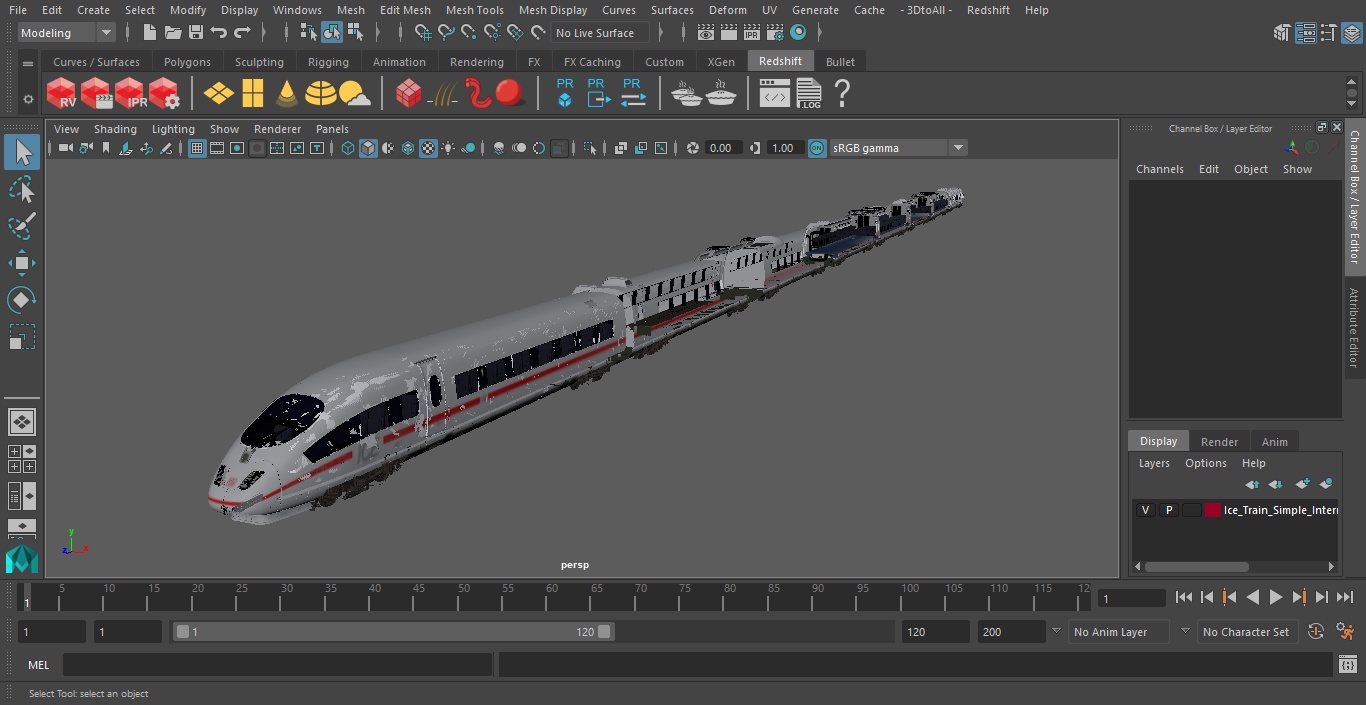Toggle textured display in viewport

(x=428, y=148)
